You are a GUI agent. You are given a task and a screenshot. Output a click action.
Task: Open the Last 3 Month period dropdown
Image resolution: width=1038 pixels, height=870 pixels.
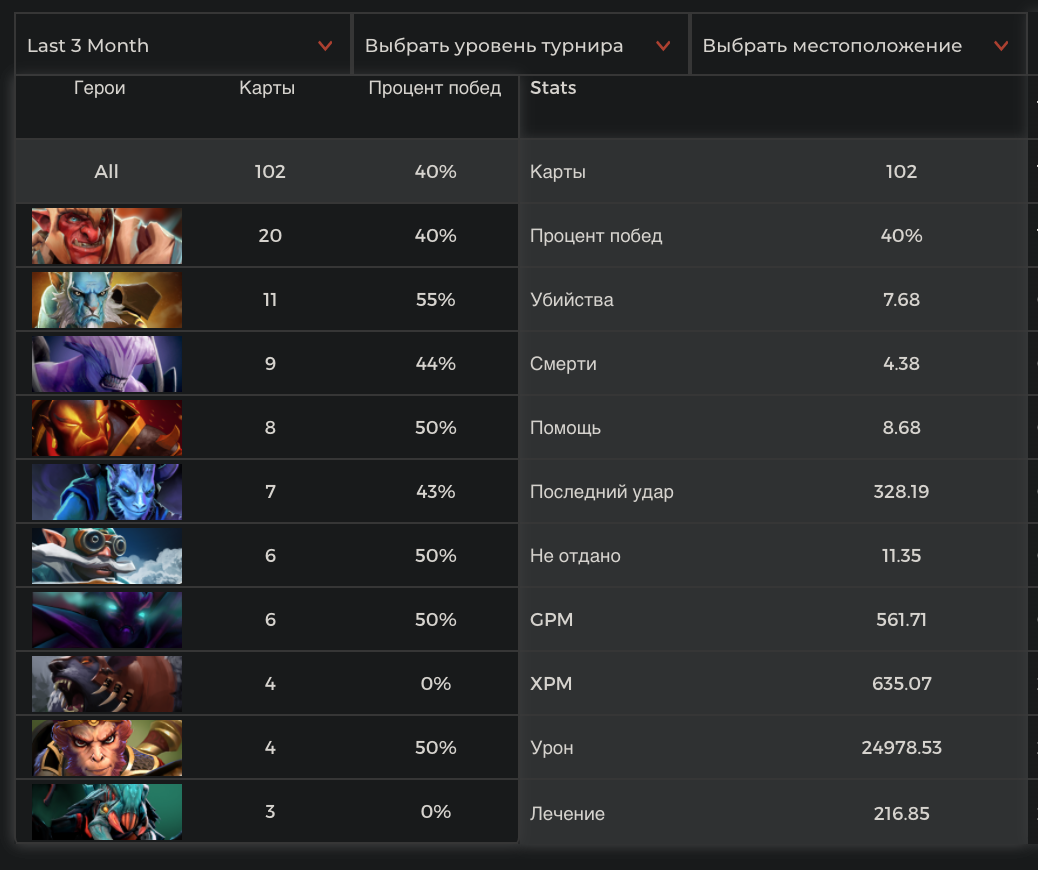click(181, 46)
